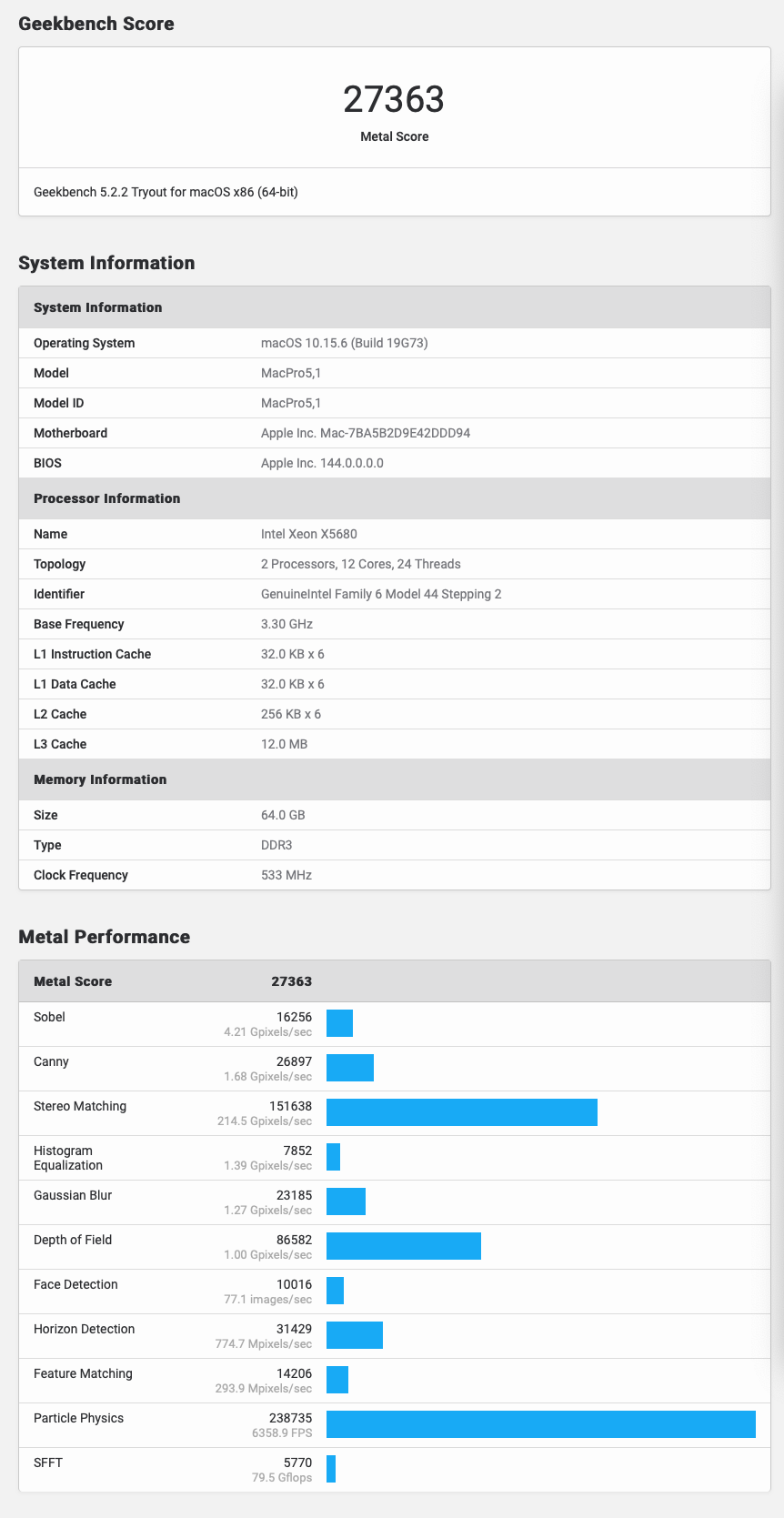
Task: Click the Gaussian Blur label
Action: (x=73, y=1195)
